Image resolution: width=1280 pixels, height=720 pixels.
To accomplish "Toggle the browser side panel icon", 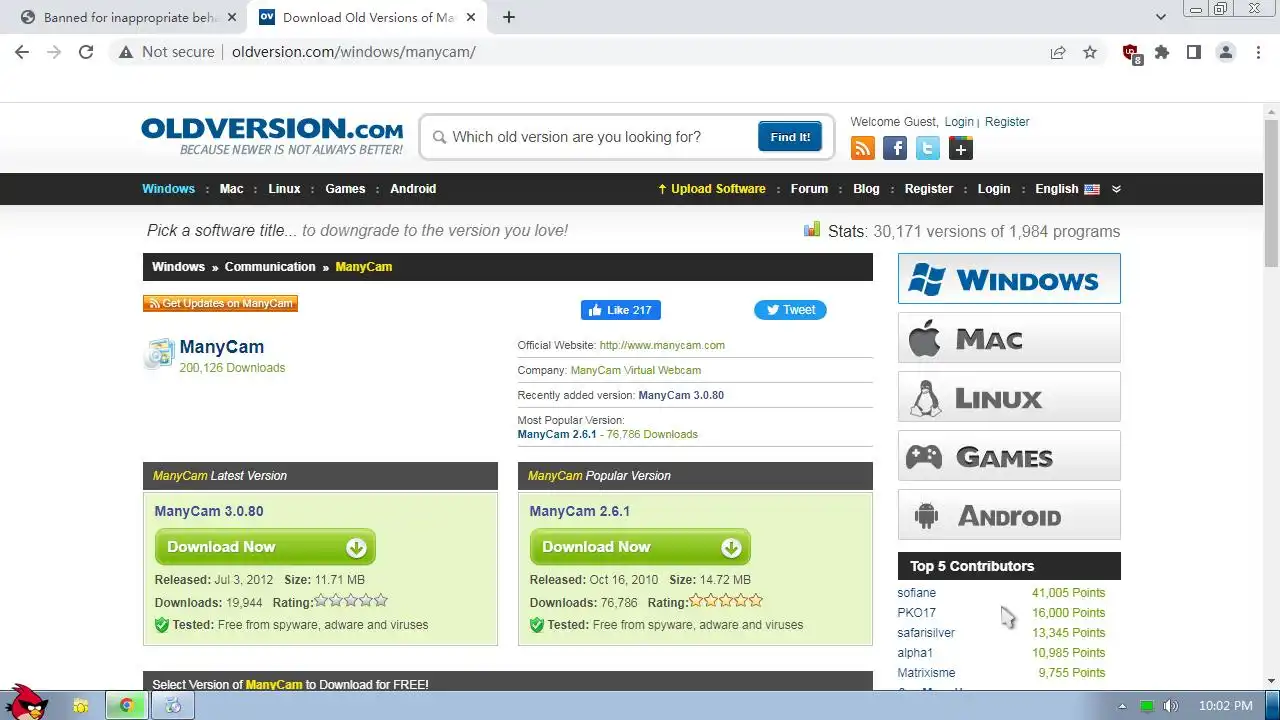I will pyautogui.click(x=1194, y=52).
